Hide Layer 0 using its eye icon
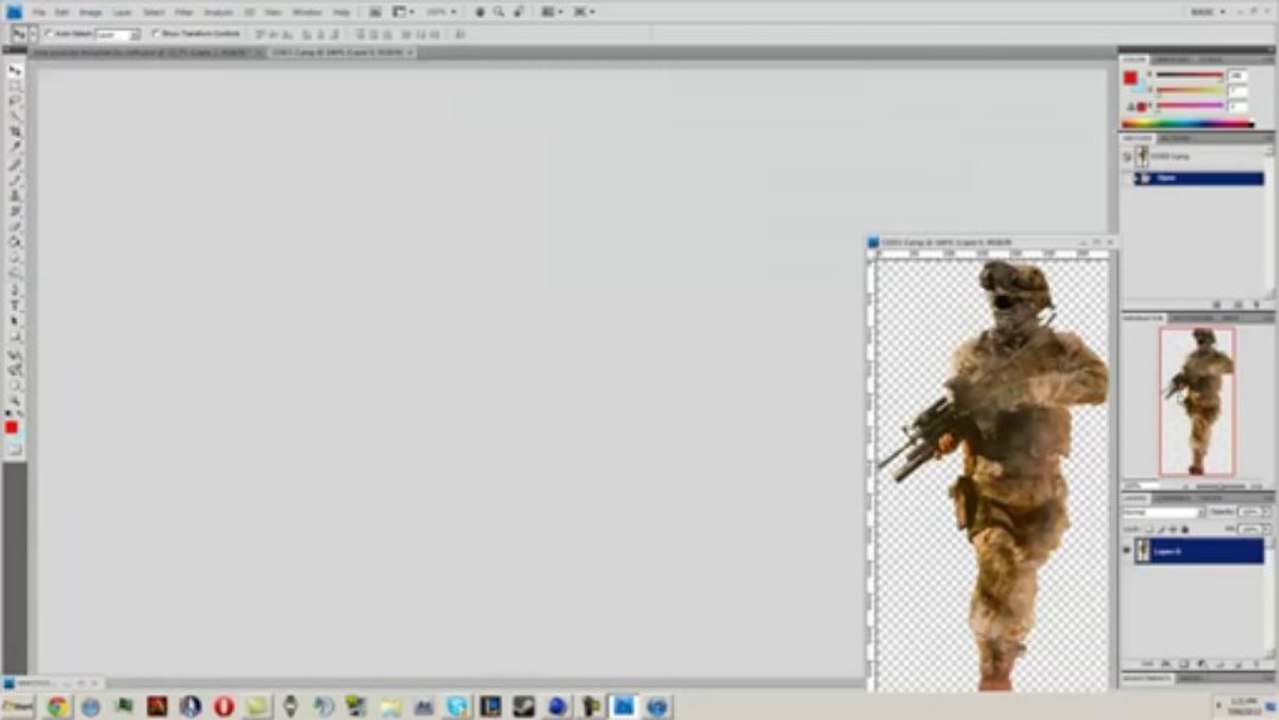Screen dimensions: 1279x720 [1127, 550]
